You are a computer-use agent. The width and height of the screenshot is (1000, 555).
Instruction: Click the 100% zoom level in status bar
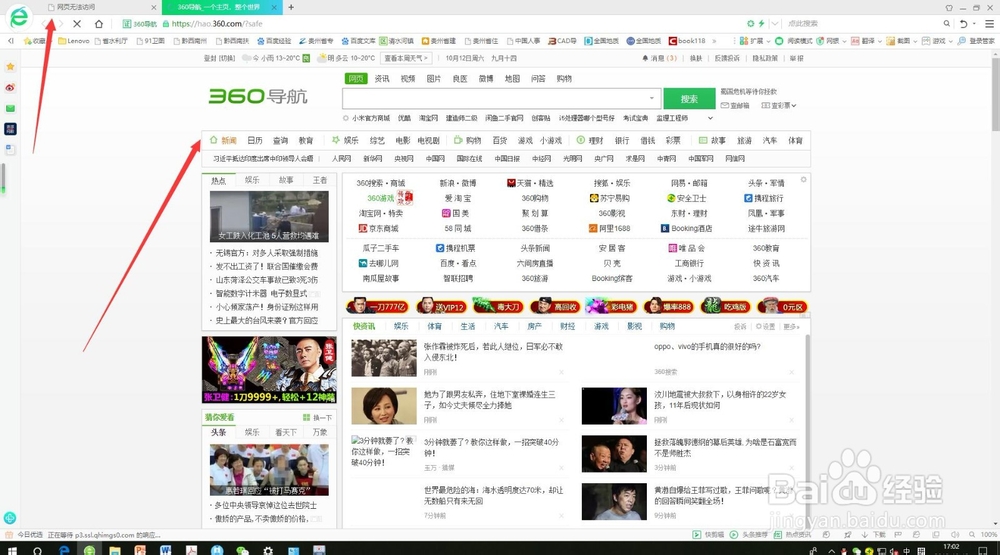pyautogui.click(x=989, y=535)
